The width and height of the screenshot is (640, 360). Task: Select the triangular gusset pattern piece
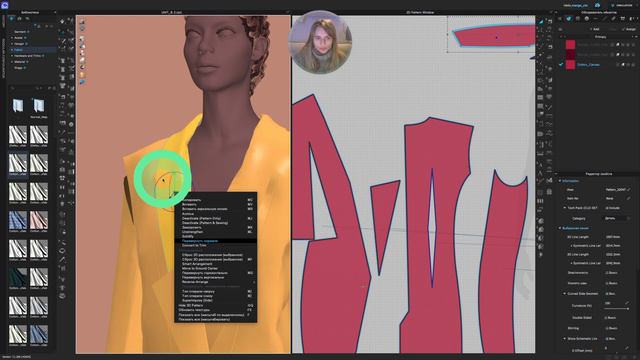pos(383,220)
